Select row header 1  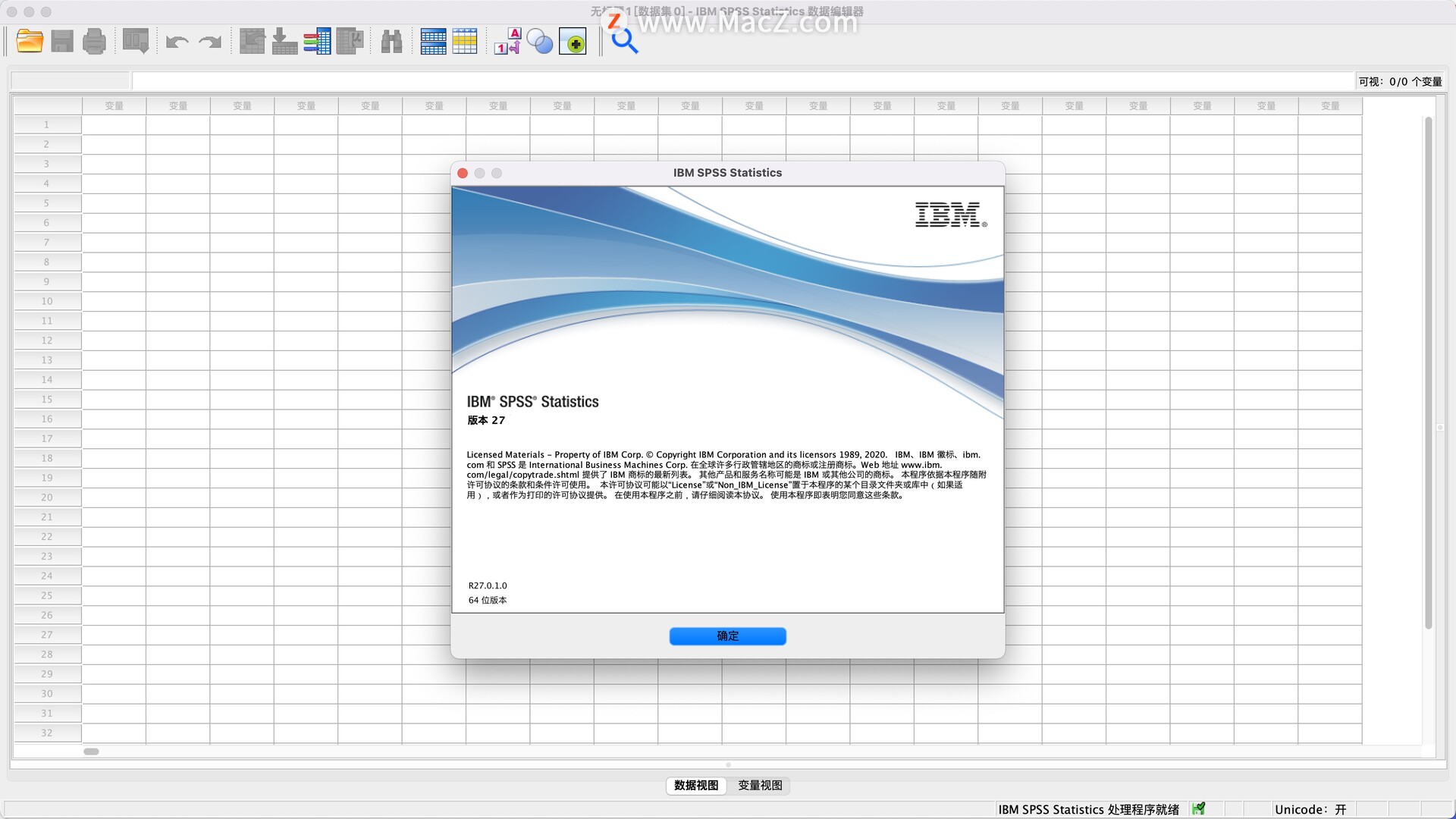47,124
